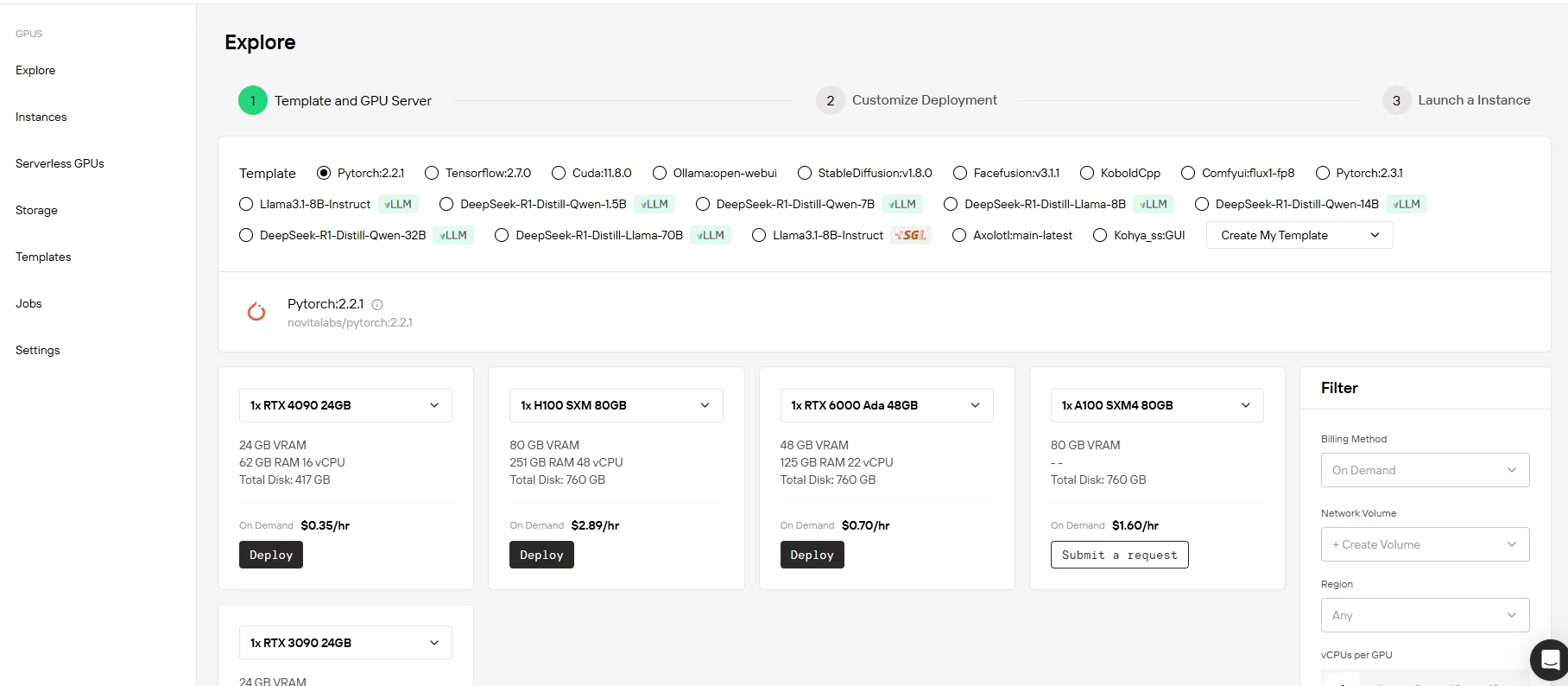Open Serverless GPUs page
This screenshot has width=1568, height=686.
(60, 163)
